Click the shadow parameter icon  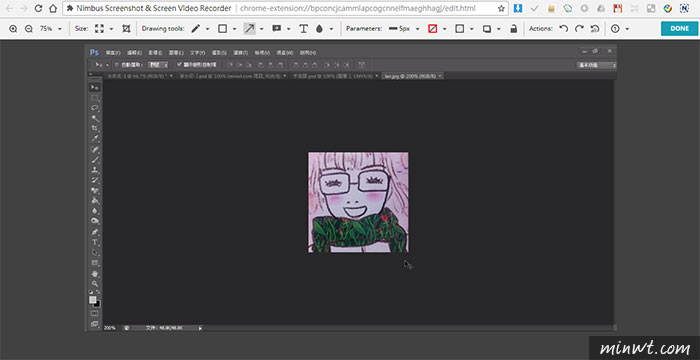[x=487, y=29]
